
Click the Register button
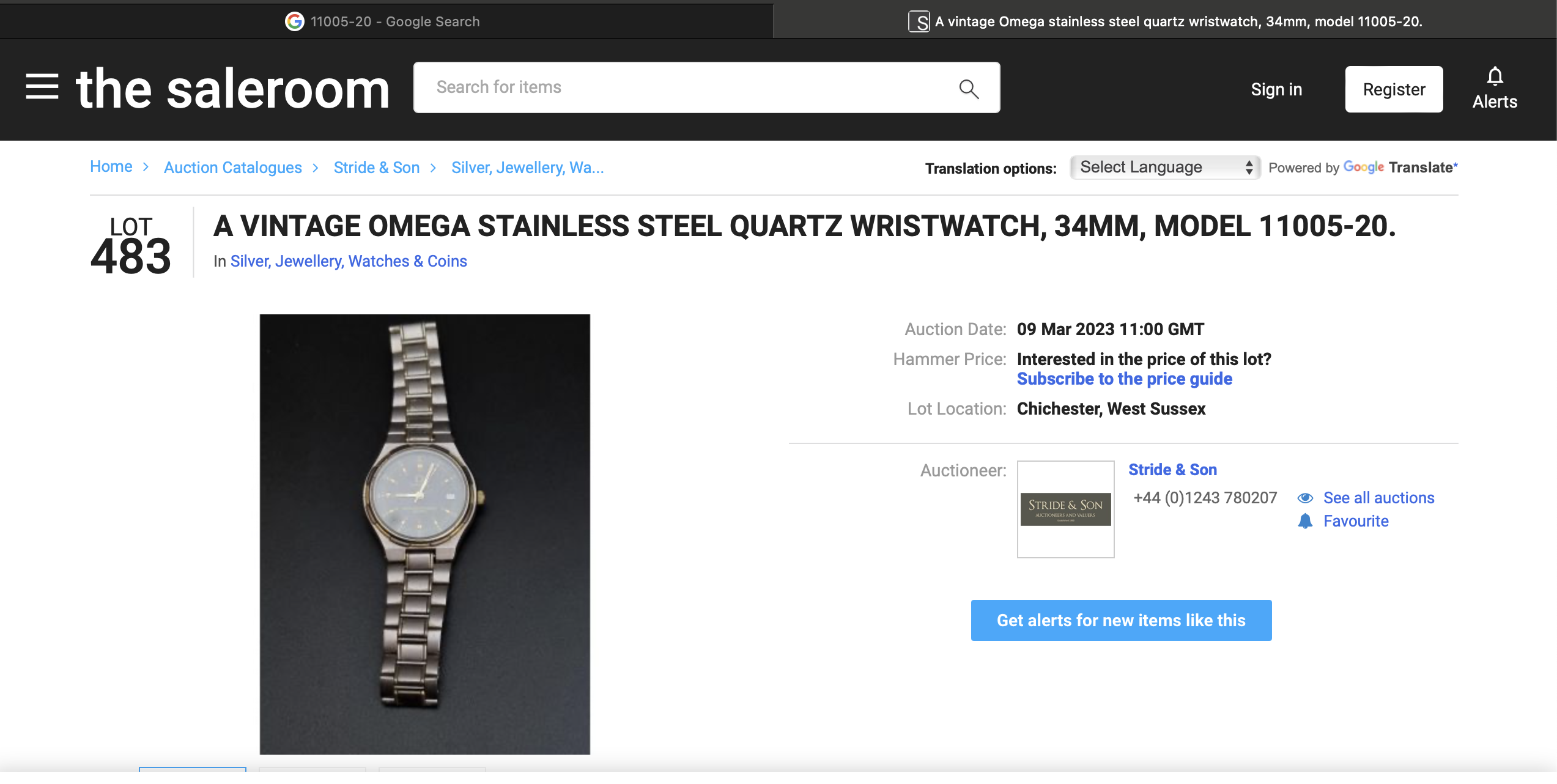[x=1394, y=89]
